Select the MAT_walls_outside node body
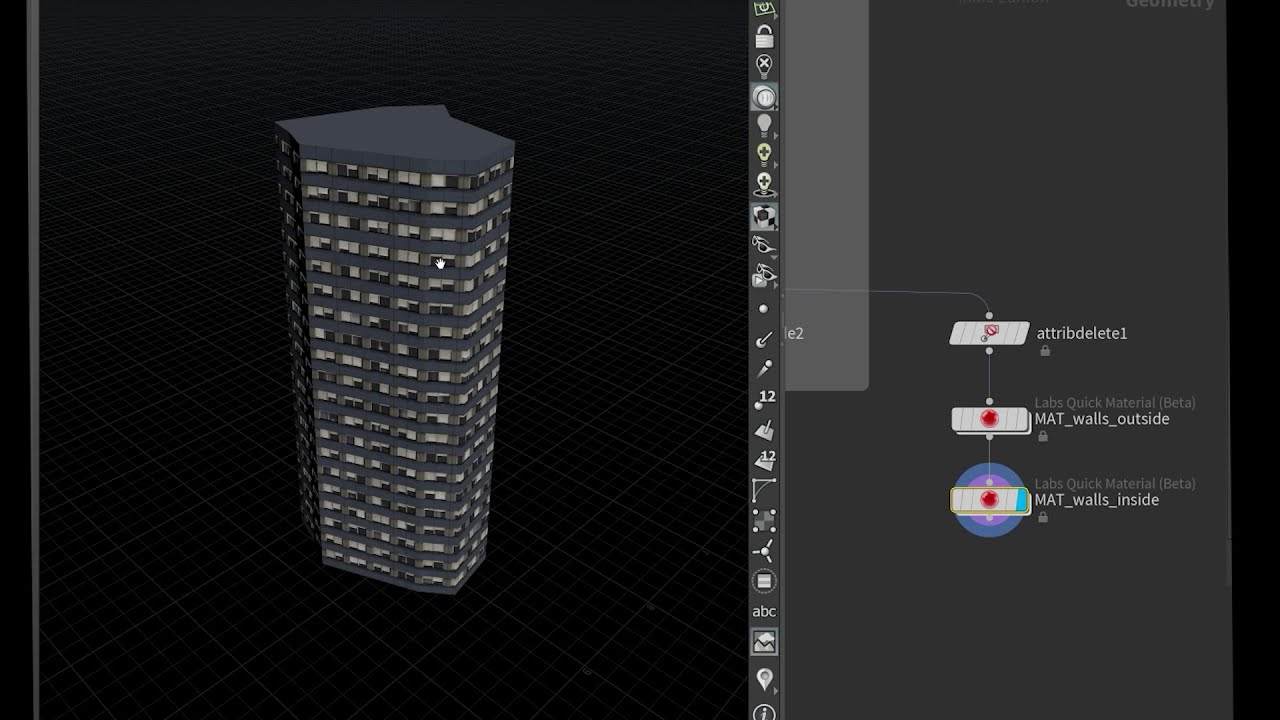The height and width of the screenshot is (720, 1280). [x=990, y=419]
